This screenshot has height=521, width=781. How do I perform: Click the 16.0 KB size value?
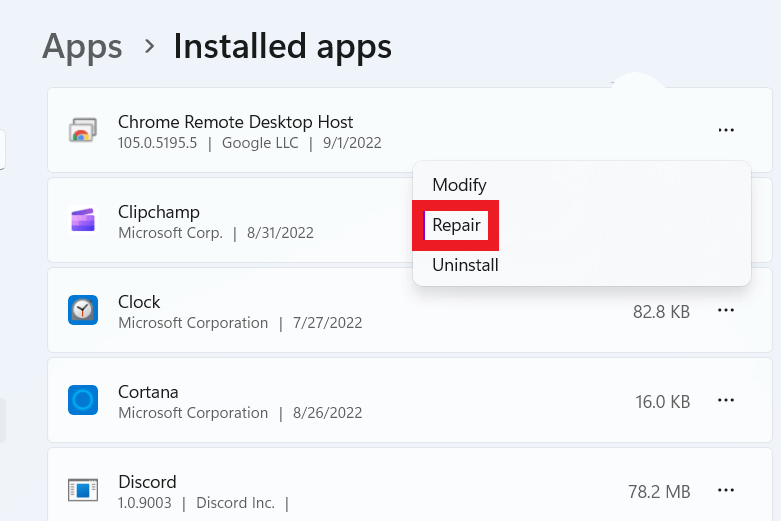663,402
